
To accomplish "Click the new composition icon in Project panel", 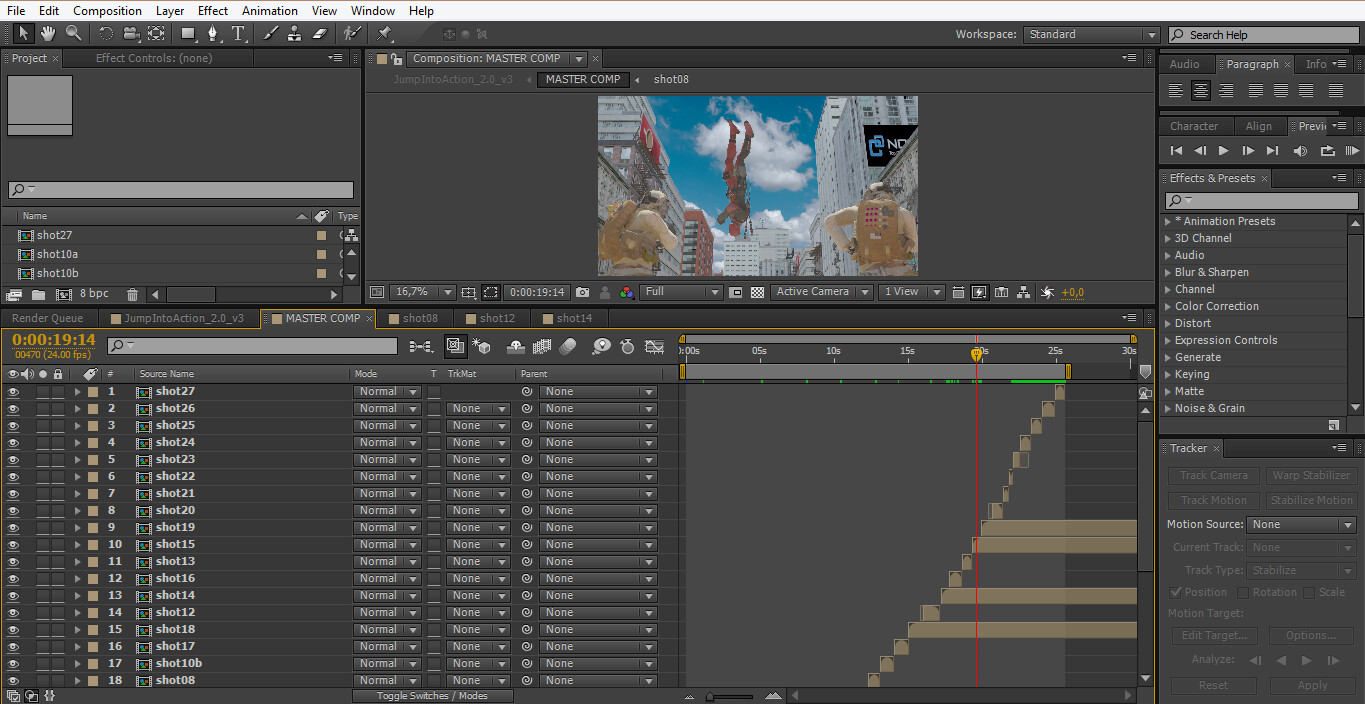I will pyautogui.click(x=64, y=295).
